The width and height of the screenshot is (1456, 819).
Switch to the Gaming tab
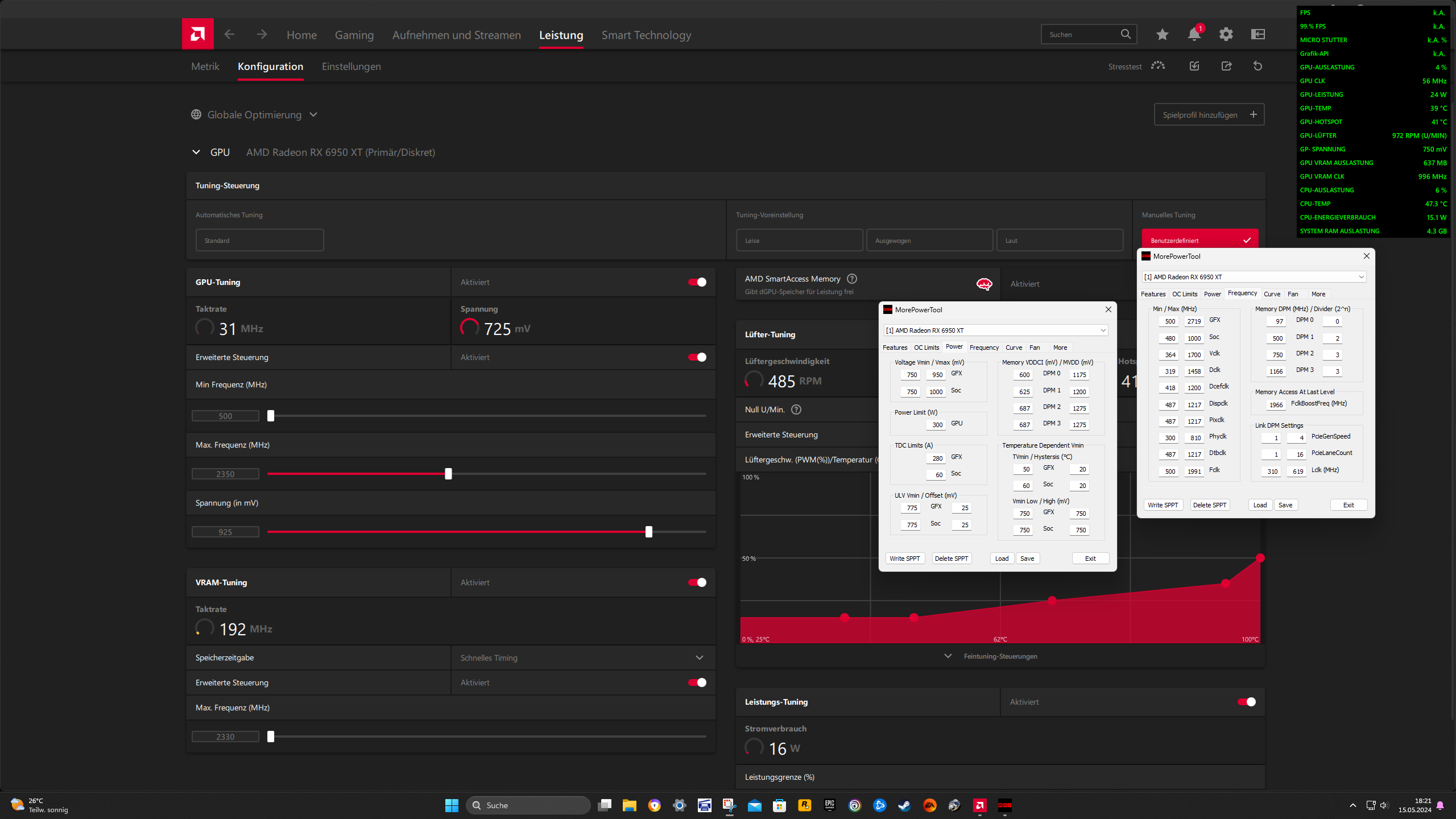pyautogui.click(x=354, y=35)
